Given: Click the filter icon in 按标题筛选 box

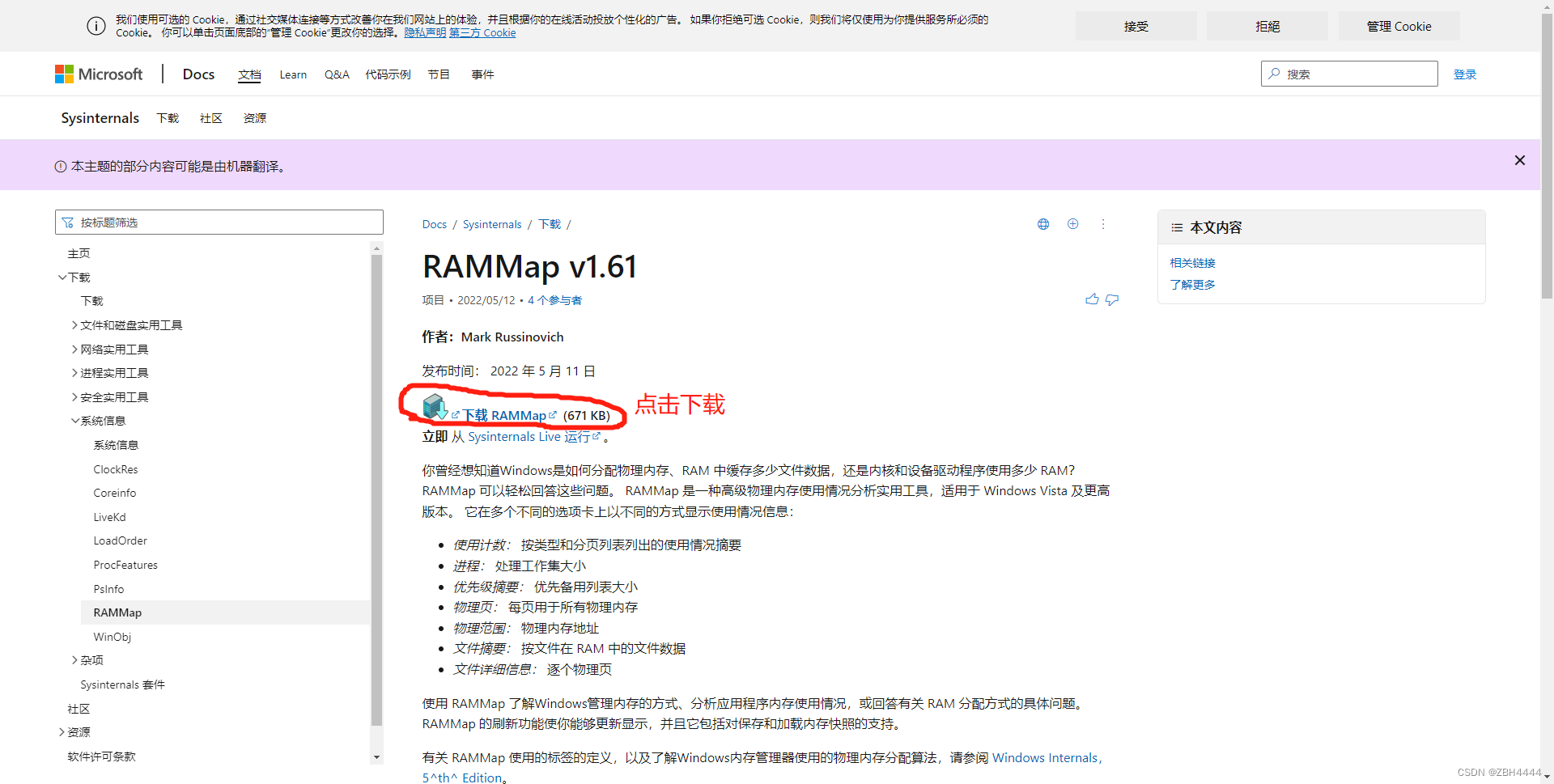Looking at the screenshot, I should [68, 222].
